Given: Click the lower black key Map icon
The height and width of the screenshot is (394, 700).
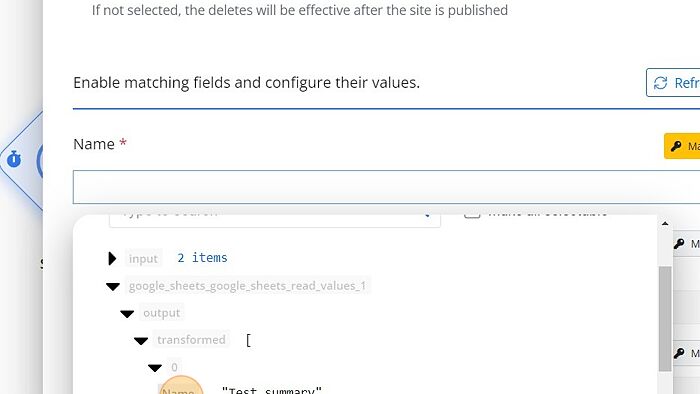Looking at the screenshot, I should [x=679, y=353].
